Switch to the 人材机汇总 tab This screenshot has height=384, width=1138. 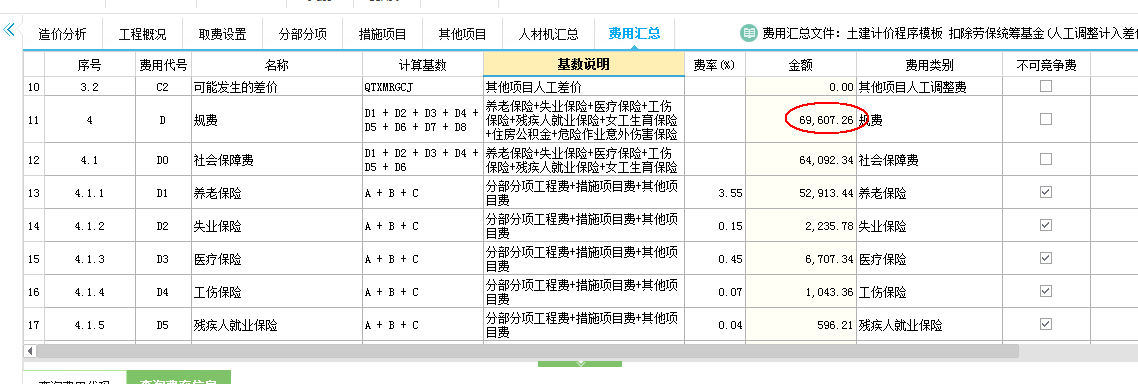549,34
